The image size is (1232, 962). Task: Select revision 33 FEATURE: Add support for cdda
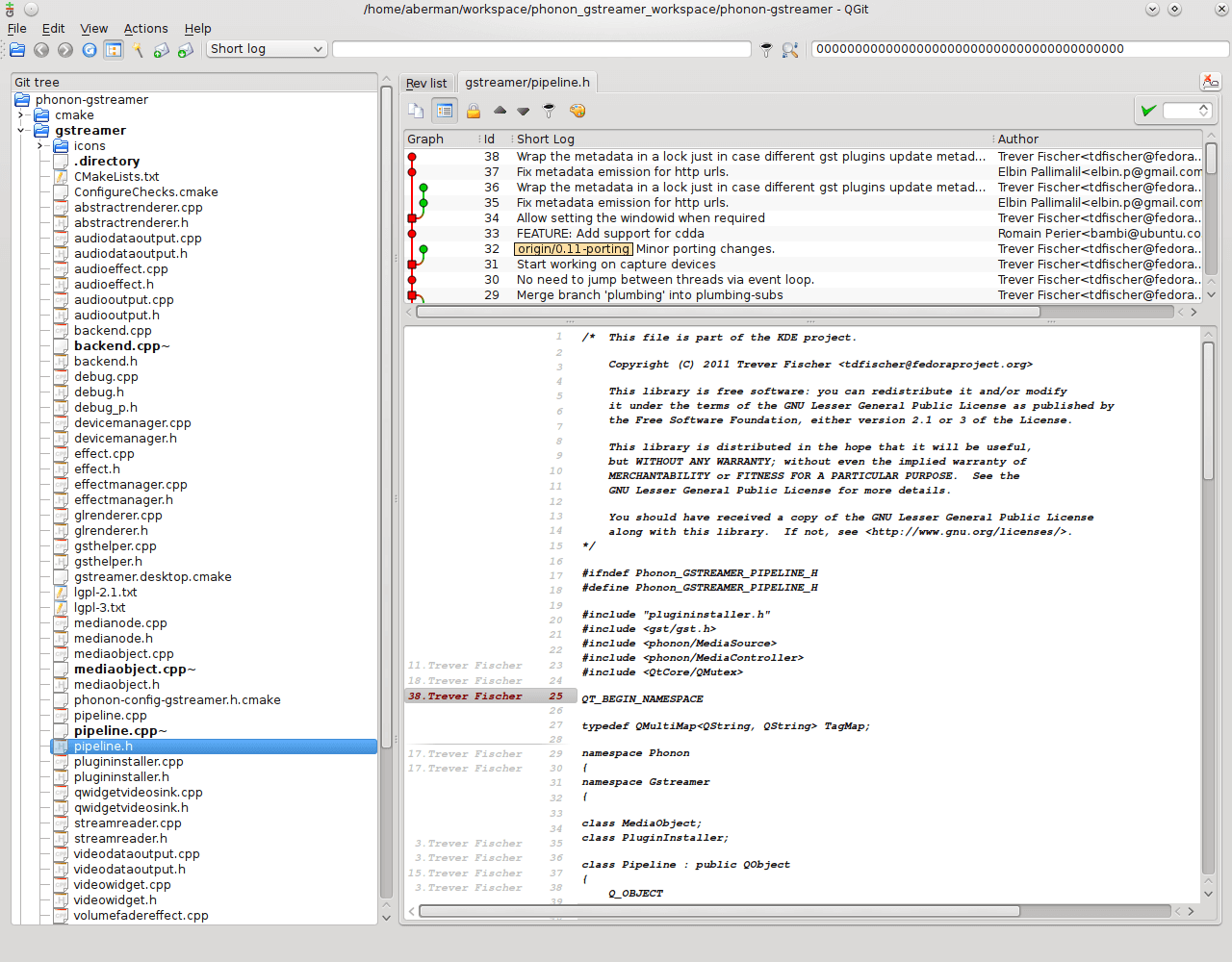coord(804,234)
